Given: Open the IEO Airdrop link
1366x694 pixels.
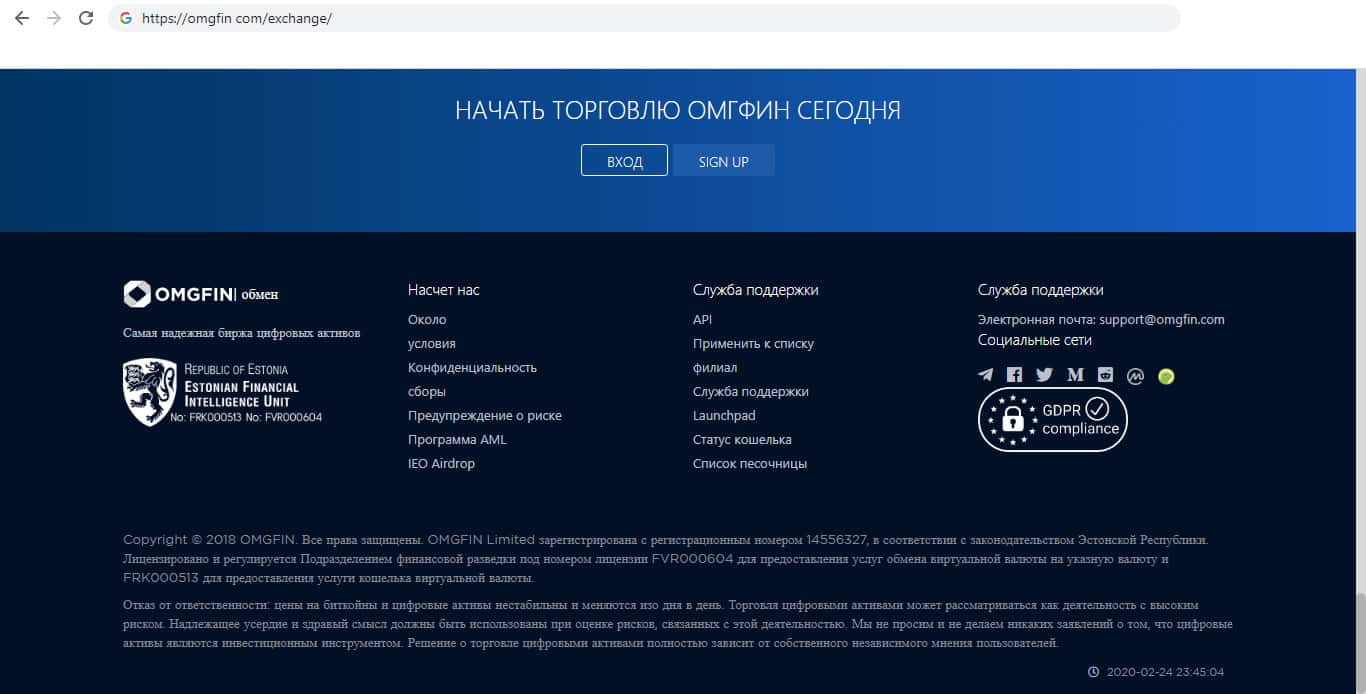Looking at the screenshot, I should pyautogui.click(x=441, y=464).
